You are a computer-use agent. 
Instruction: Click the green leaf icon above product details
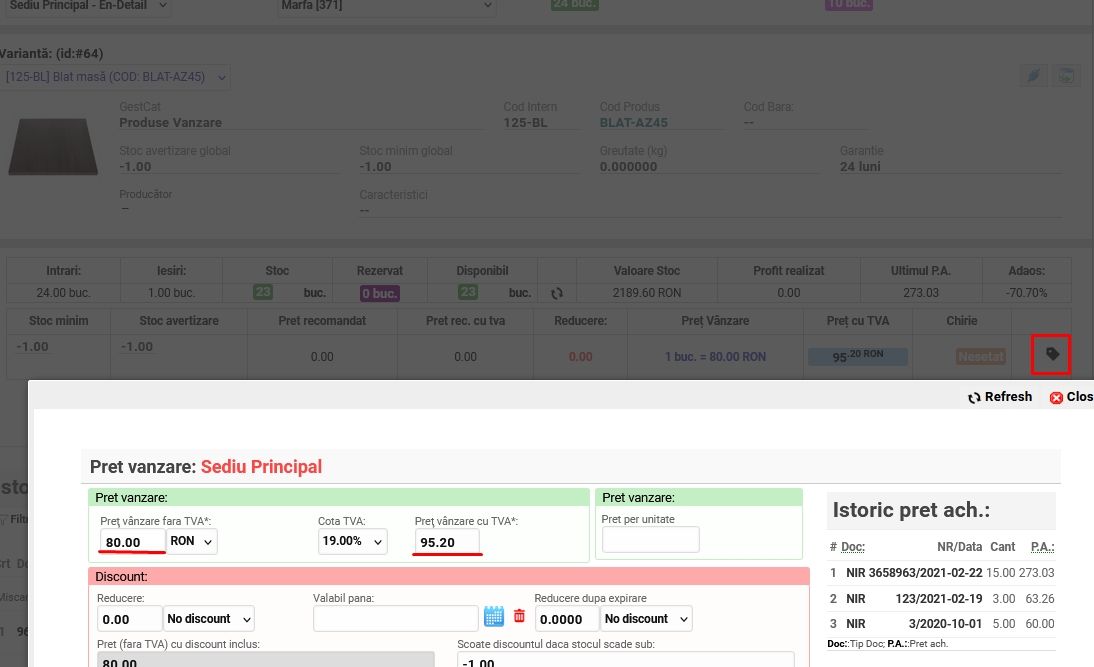[1034, 76]
